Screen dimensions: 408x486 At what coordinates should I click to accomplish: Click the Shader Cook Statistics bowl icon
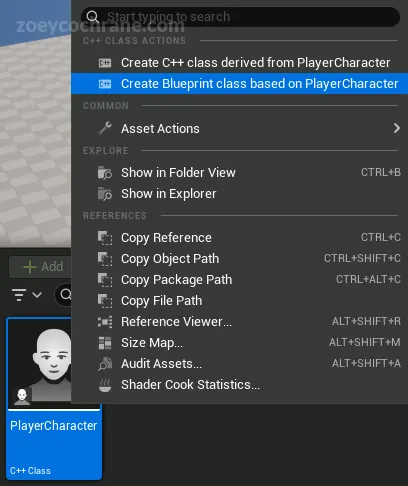(x=105, y=385)
